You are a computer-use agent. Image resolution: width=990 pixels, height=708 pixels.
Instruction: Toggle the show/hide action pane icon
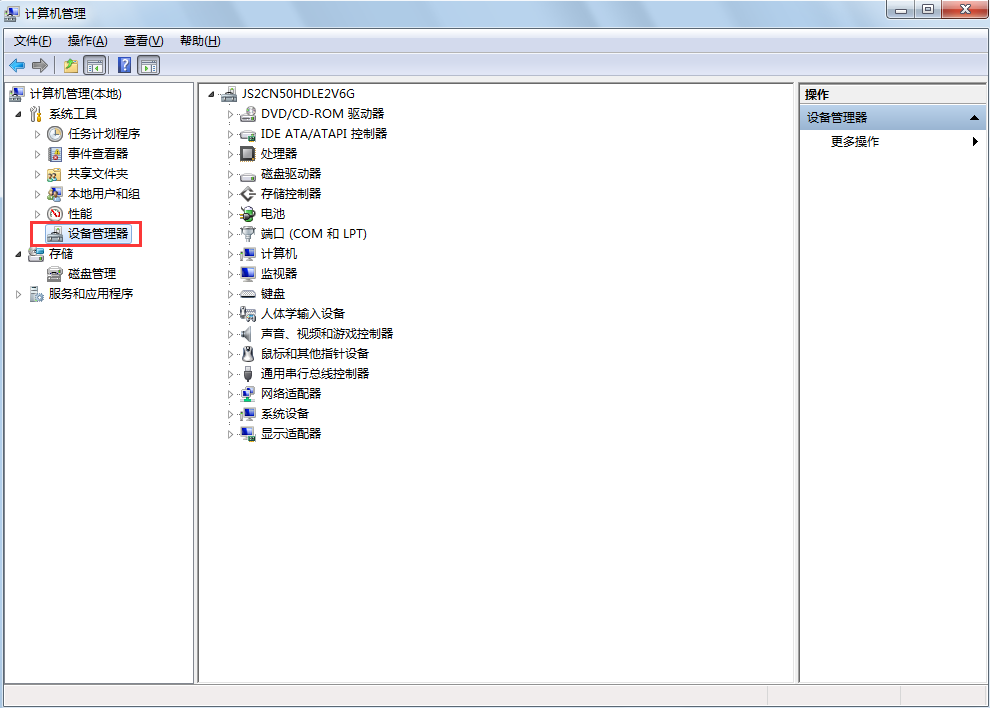[149, 66]
